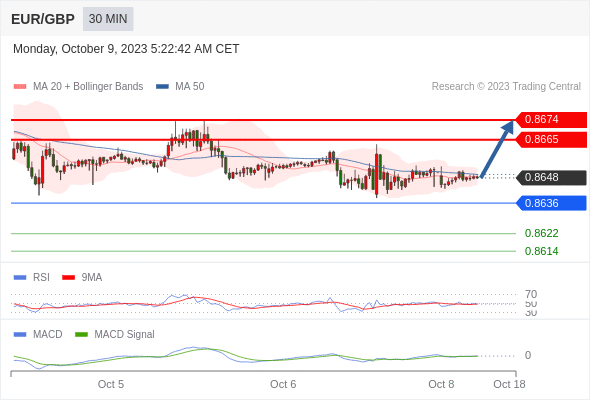
Task: Click the 9MA red legend marker
Action: pos(68,278)
